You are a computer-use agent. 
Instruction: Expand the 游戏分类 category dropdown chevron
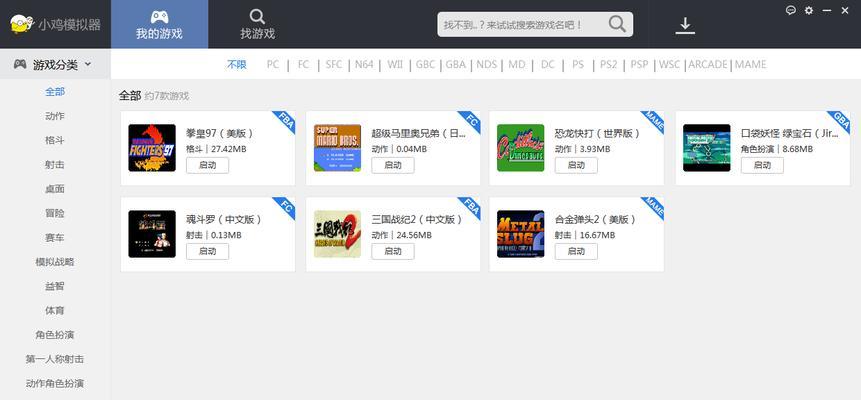pos(88,64)
